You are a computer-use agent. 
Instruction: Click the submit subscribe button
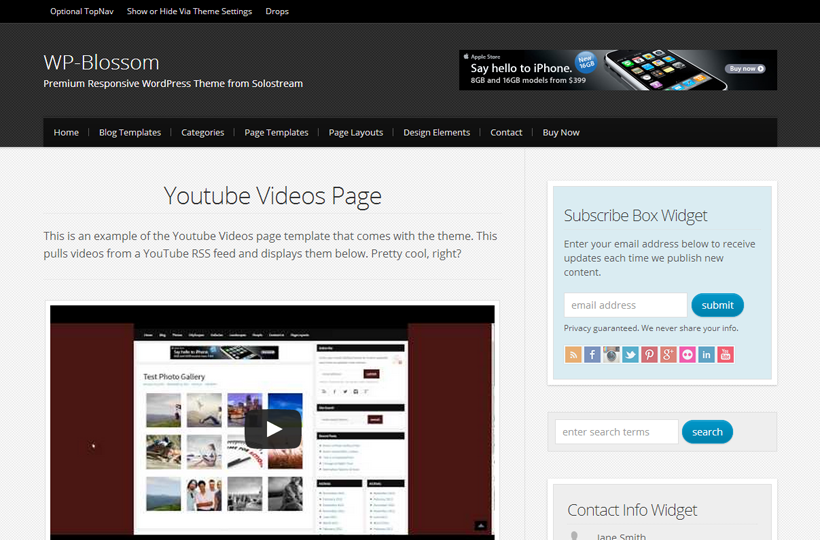[718, 305]
